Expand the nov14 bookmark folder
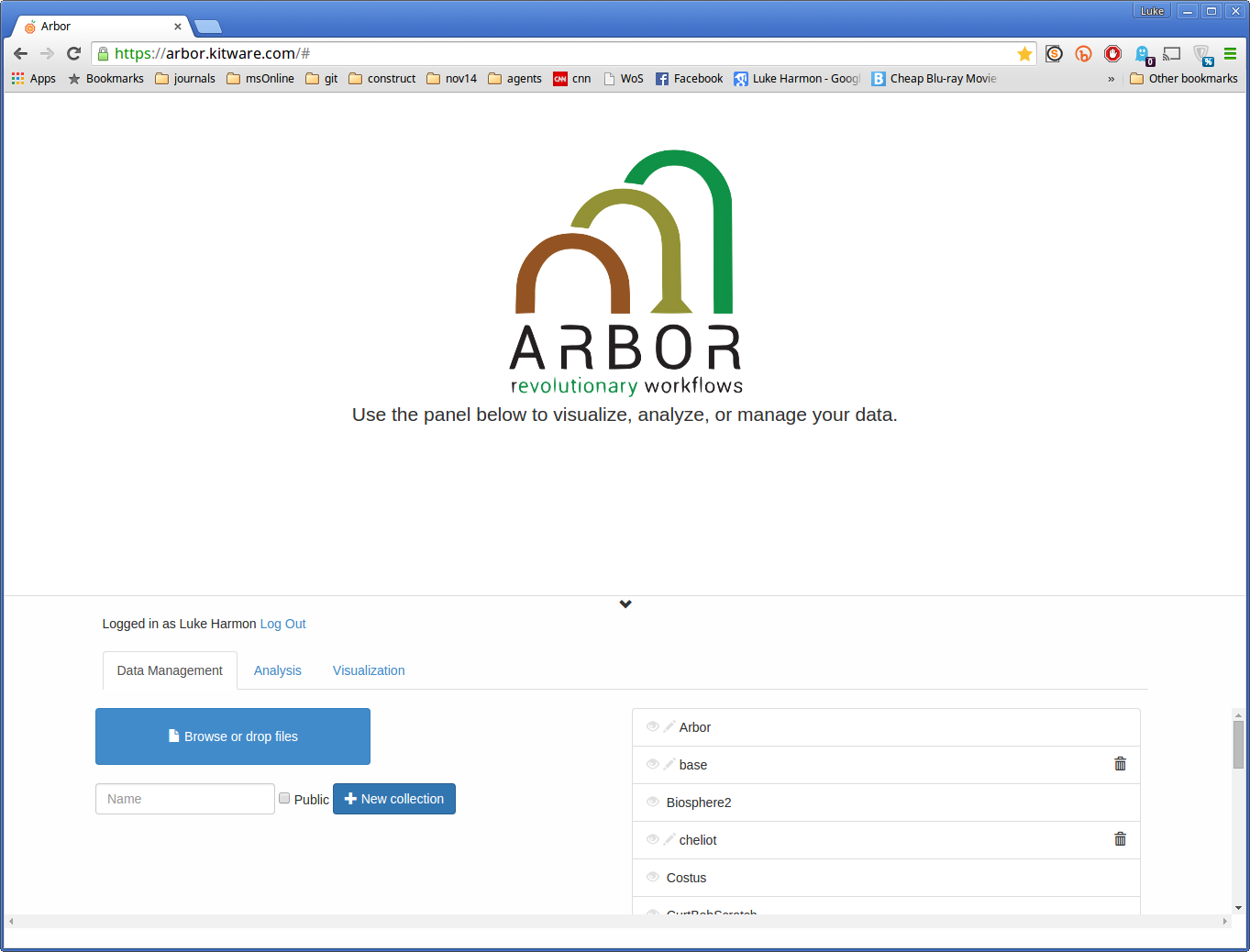The height and width of the screenshot is (952, 1250). pyautogui.click(x=452, y=79)
